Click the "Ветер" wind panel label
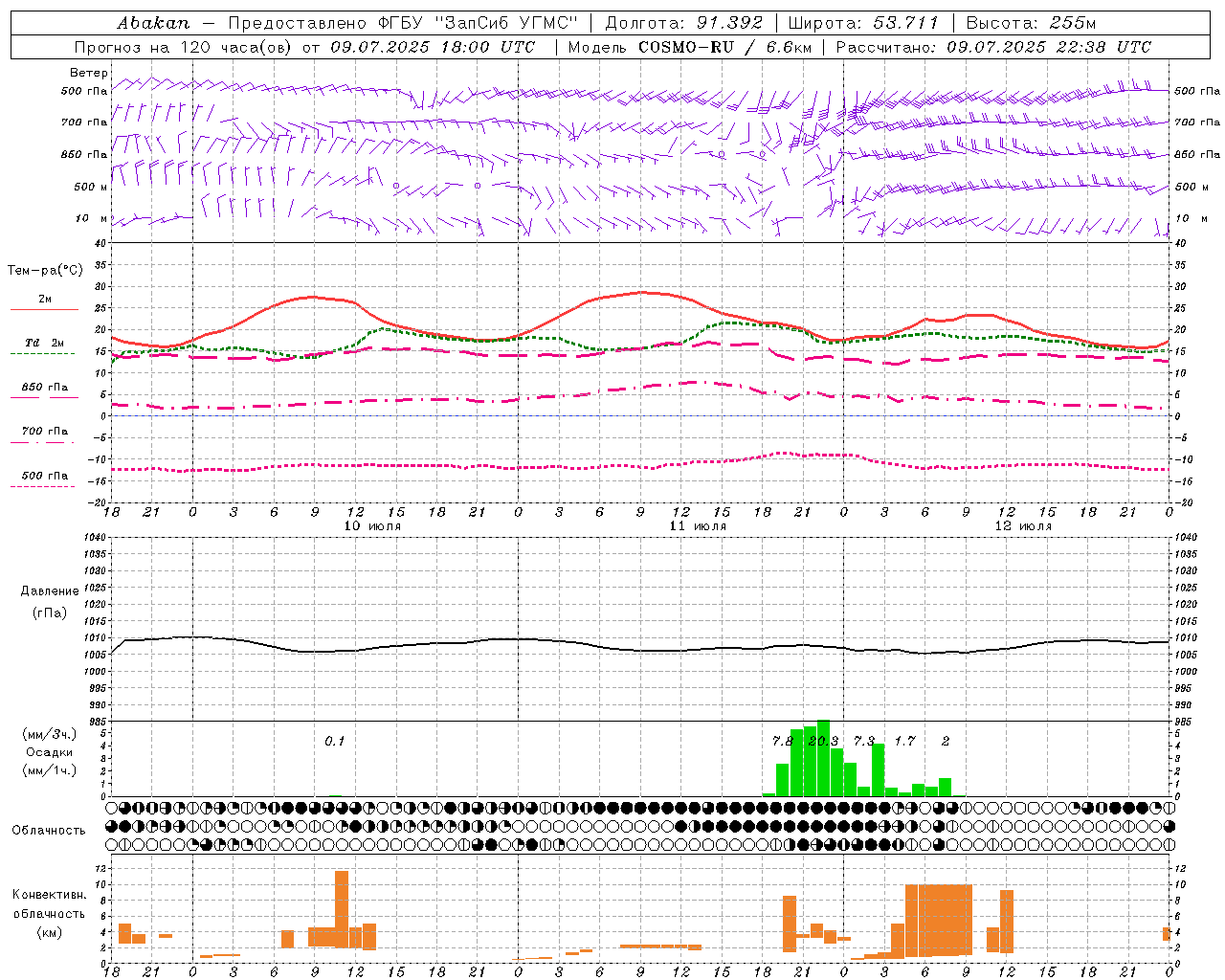Image resolution: width=1225 pixels, height=980 pixels. coord(88,73)
